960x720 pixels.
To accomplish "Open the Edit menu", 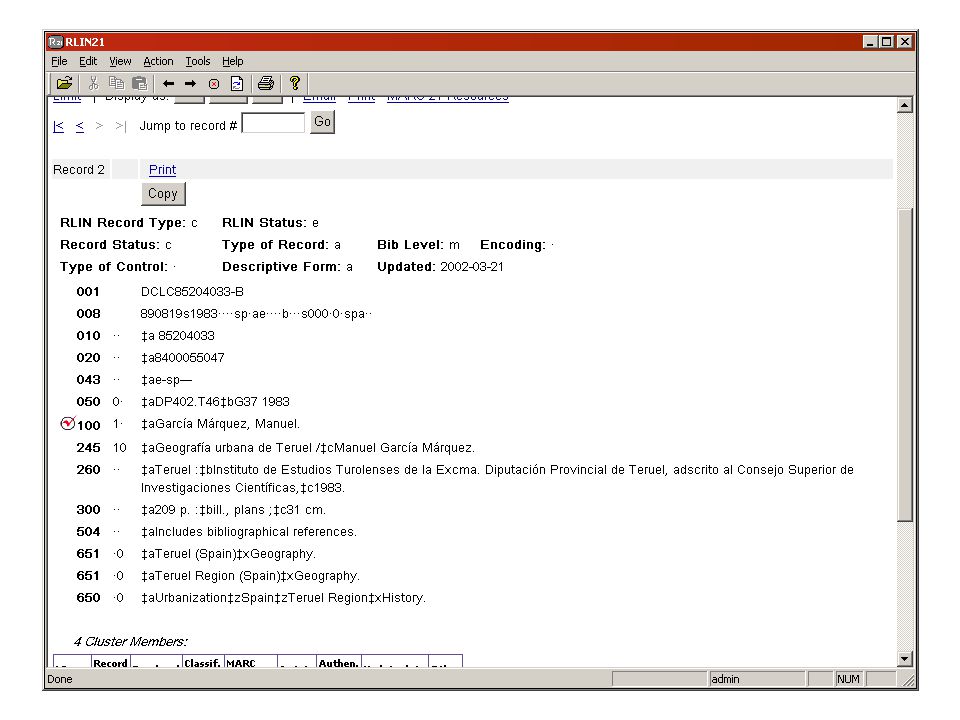I will [x=88, y=61].
